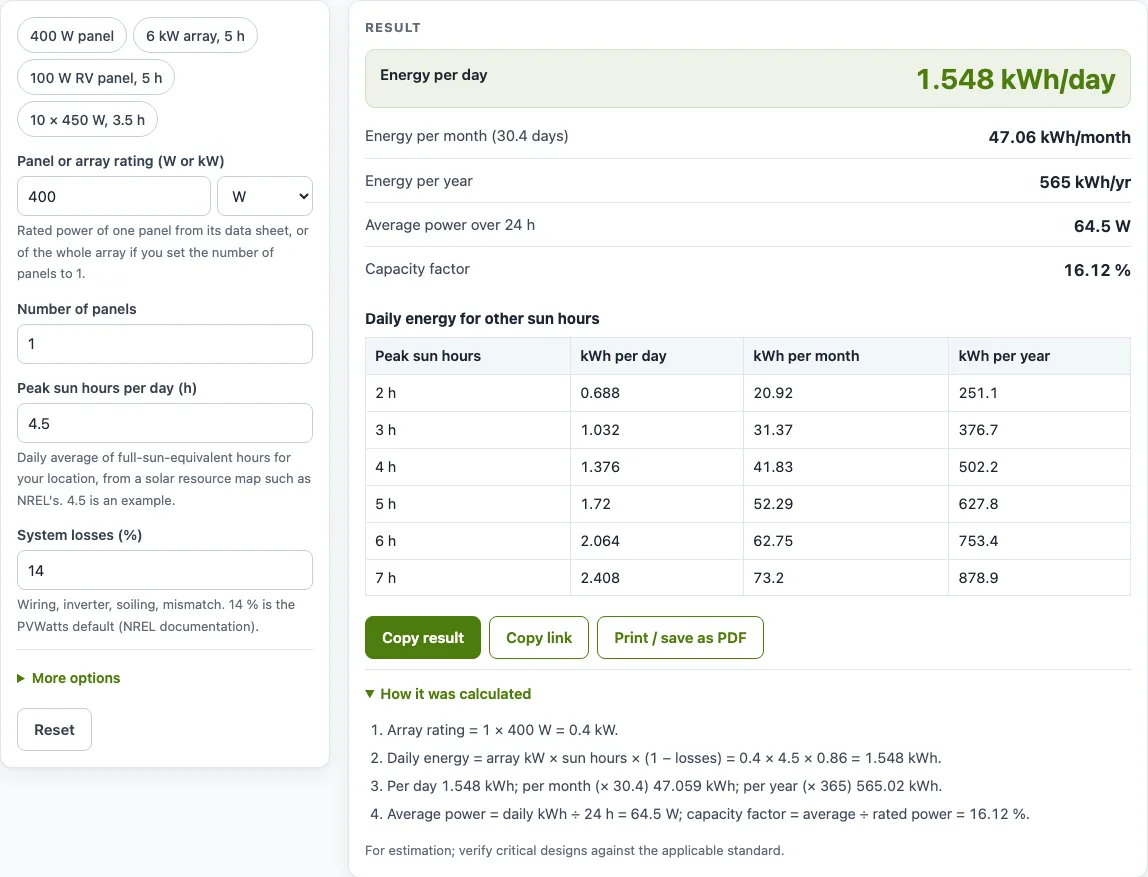Click the panel rating input field
Screen dimensions: 1148x877
click(114, 196)
